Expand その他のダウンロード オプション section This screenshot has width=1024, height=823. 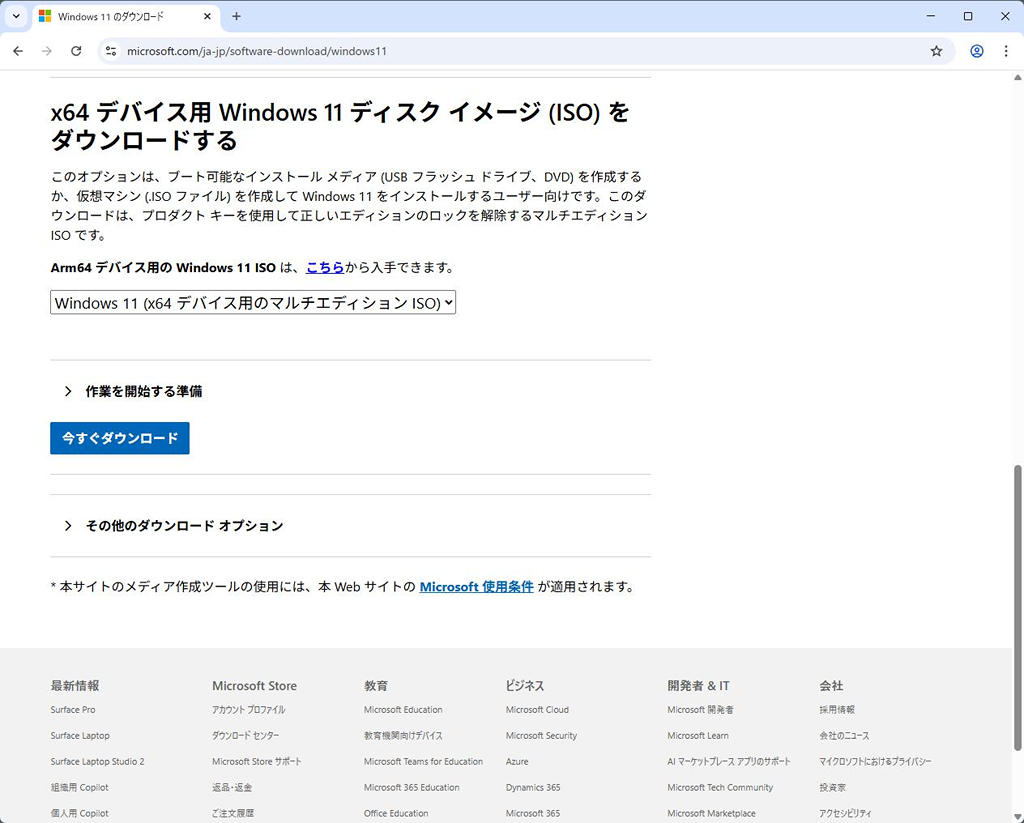[x=183, y=525]
